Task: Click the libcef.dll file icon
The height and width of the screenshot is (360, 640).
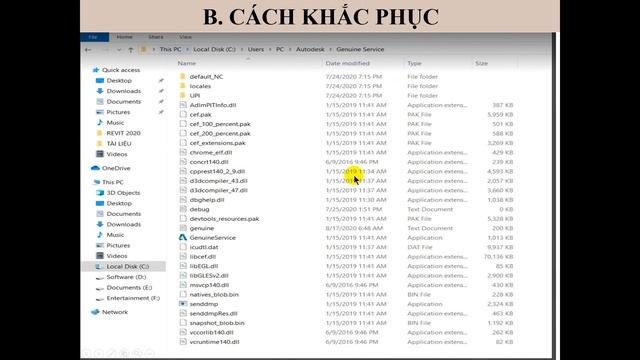Action: click(x=183, y=256)
